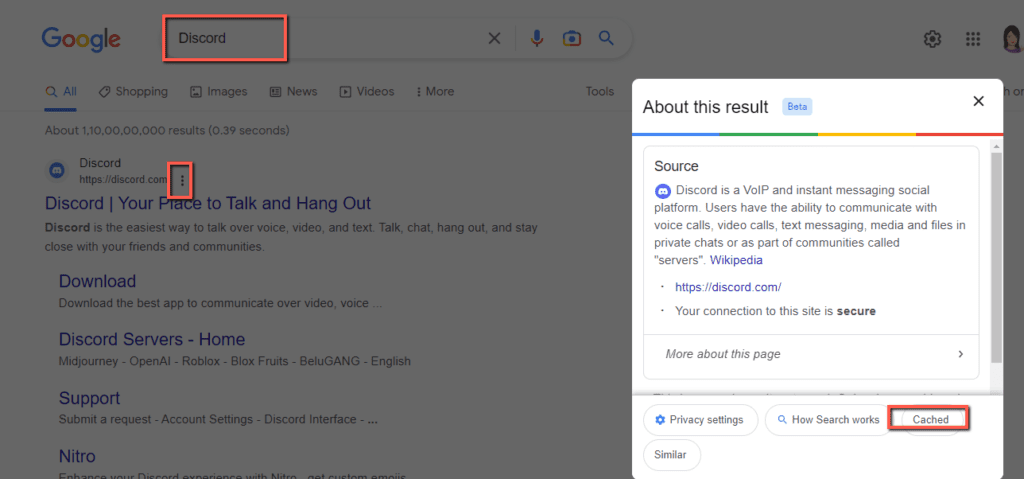Screen dimensions: 1024x479
Task: Switch to the News tab
Action: [293, 91]
